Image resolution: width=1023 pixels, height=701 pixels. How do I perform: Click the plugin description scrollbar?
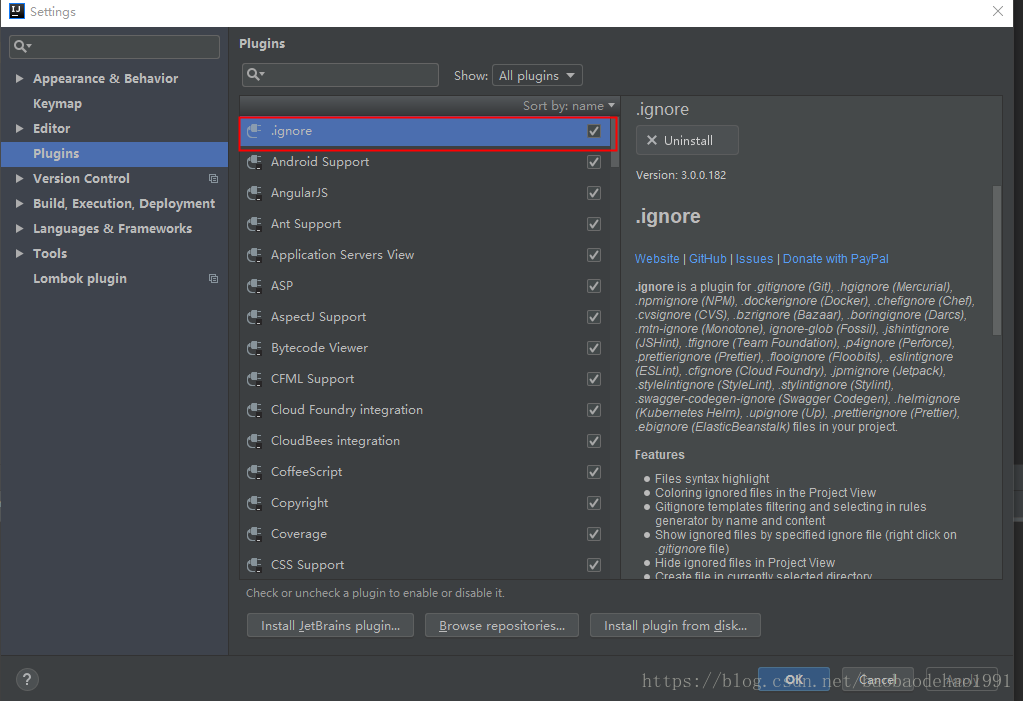(997, 261)
